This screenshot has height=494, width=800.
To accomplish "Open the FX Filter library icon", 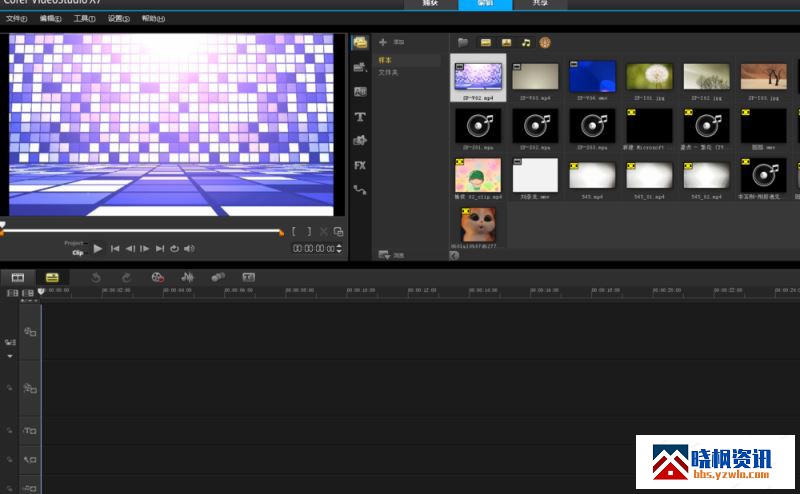I will [x=360, y=165].
